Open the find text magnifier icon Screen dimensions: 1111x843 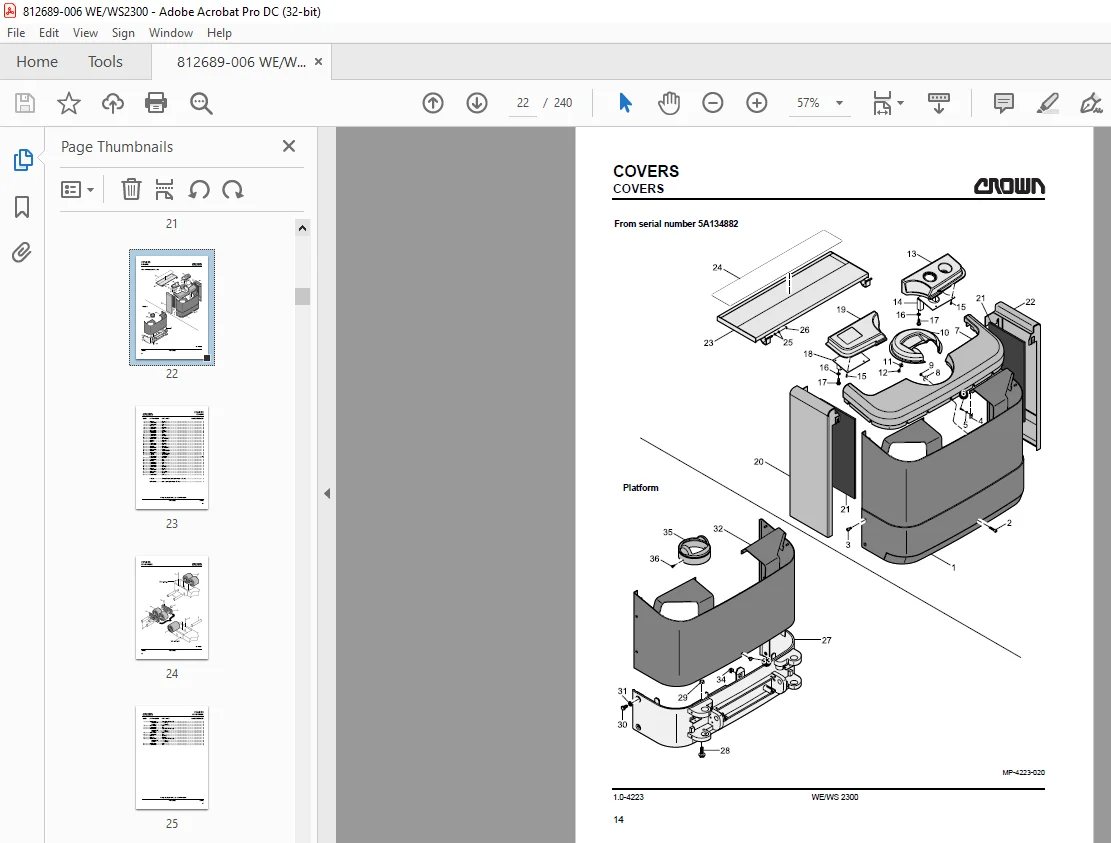click(x=201, y=103)
